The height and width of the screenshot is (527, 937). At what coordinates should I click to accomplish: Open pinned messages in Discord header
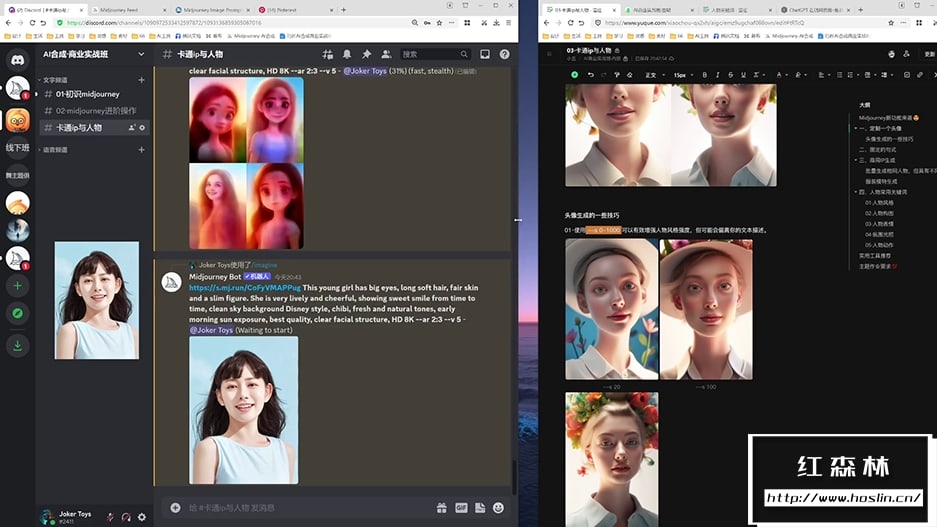(366, 54)
